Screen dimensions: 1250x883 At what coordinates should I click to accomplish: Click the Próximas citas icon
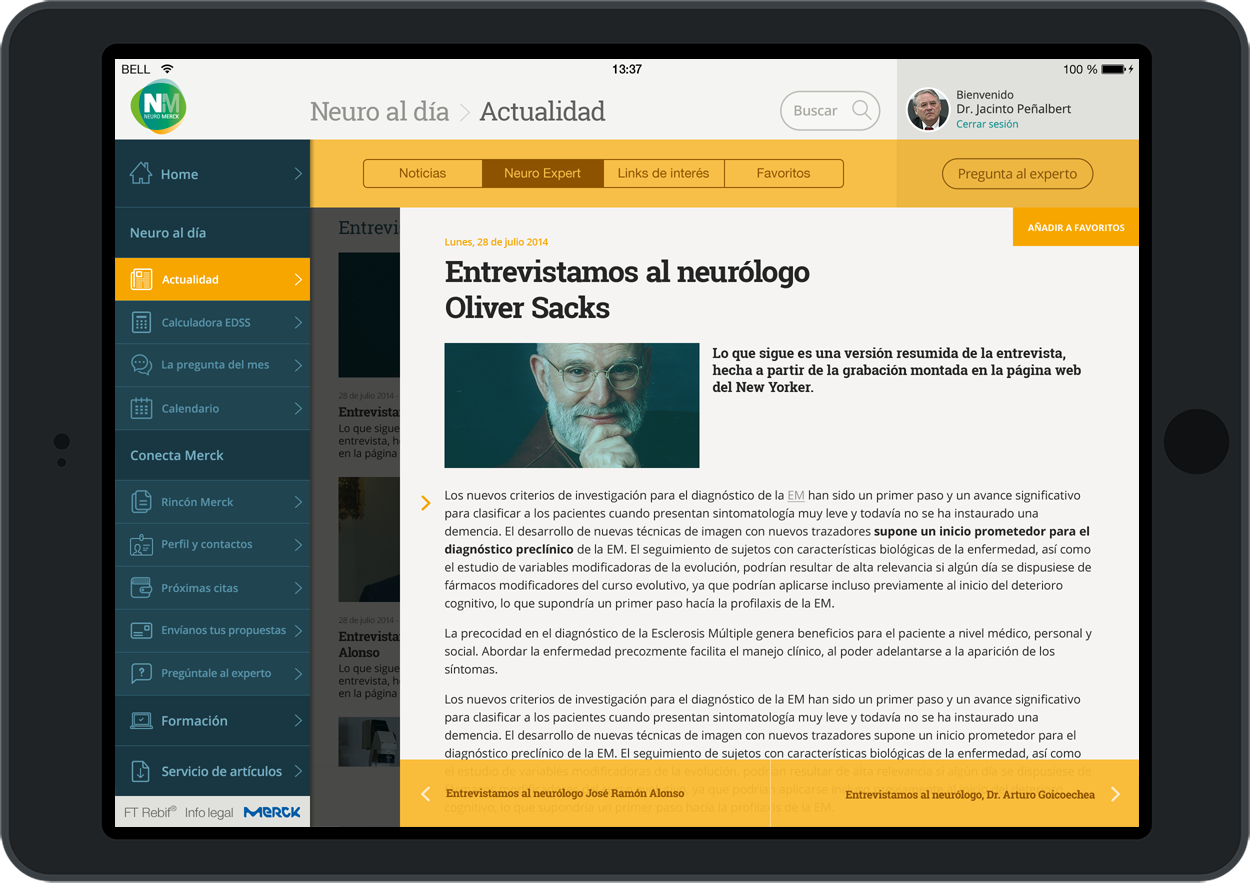[x=142, y=588]
